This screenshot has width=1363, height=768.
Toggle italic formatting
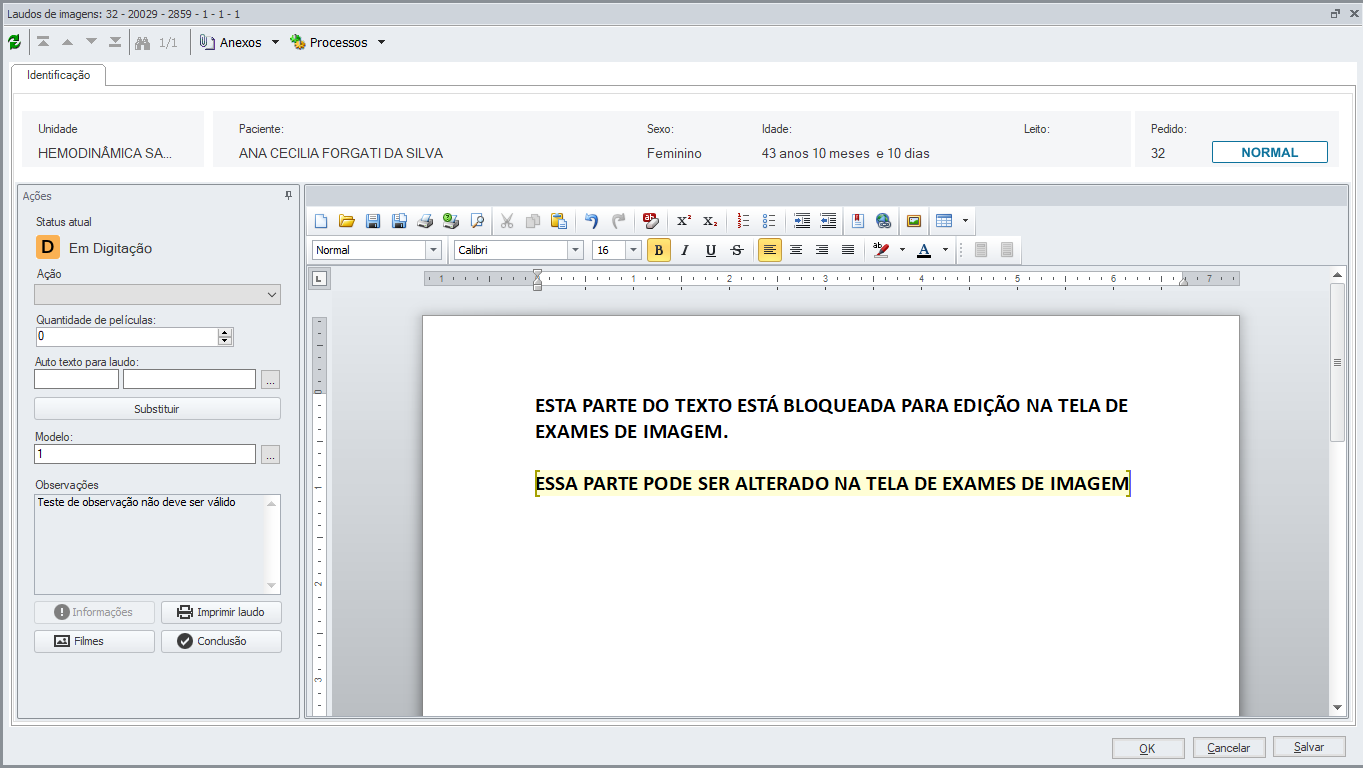coord(685,250)
